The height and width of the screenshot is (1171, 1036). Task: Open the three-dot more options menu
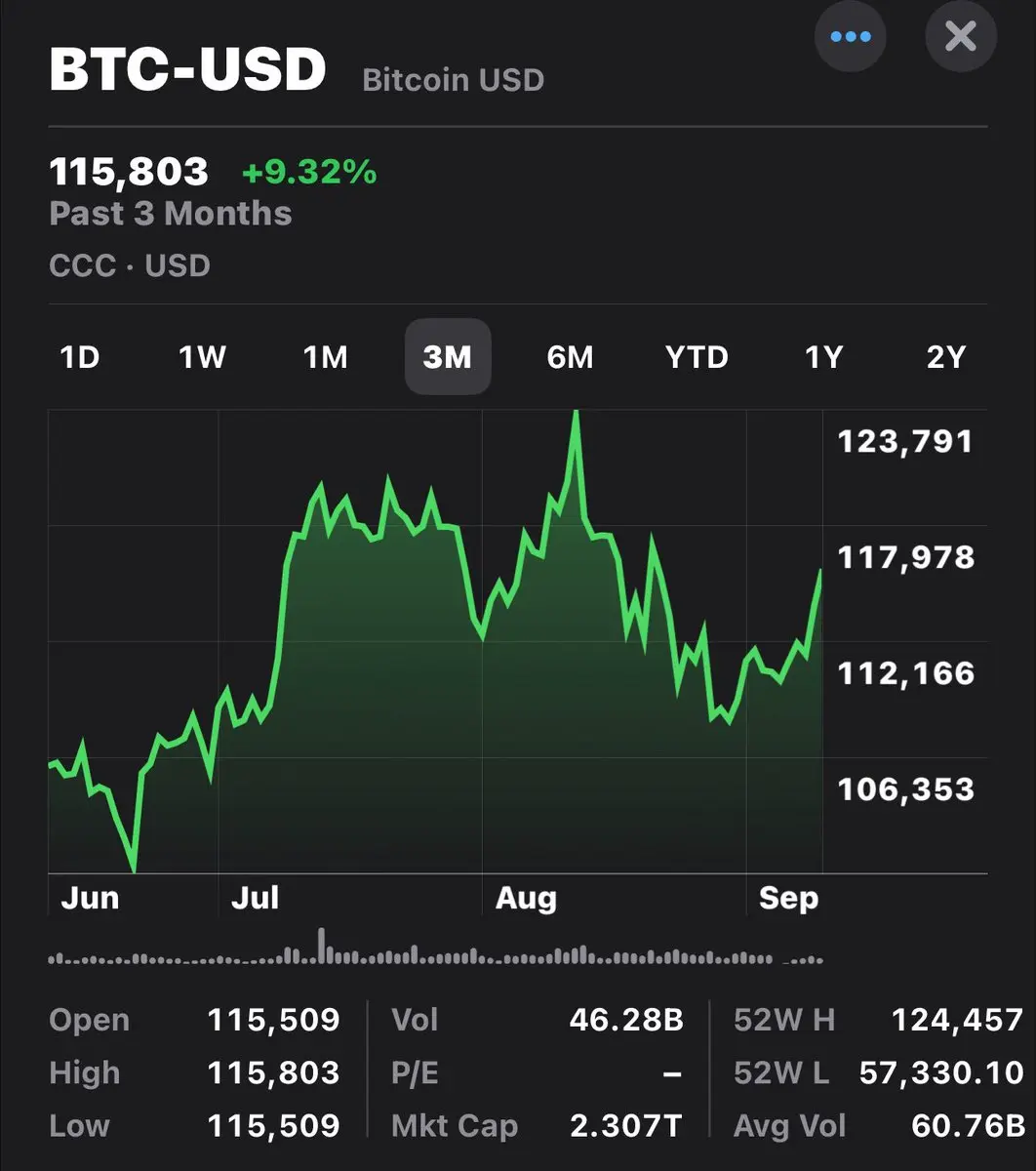(x=850, y=37)
